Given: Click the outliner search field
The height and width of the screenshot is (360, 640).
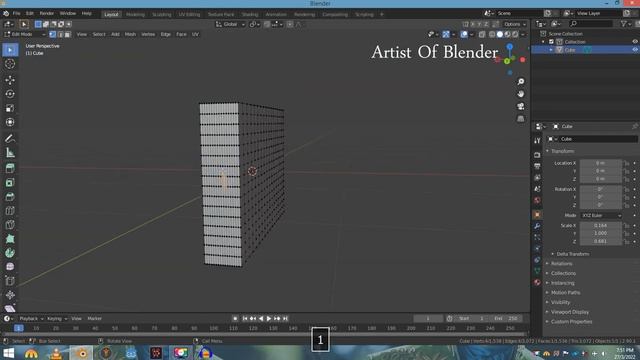Looking at the screenshot, I should tap(592, 24).
